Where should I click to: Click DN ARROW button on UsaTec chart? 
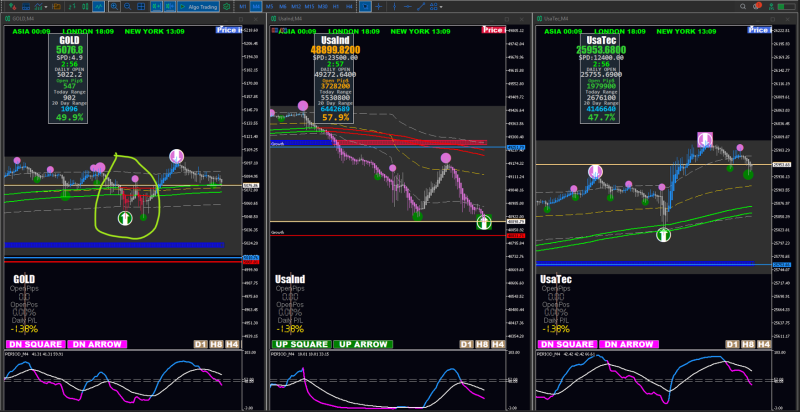point(629,344)
